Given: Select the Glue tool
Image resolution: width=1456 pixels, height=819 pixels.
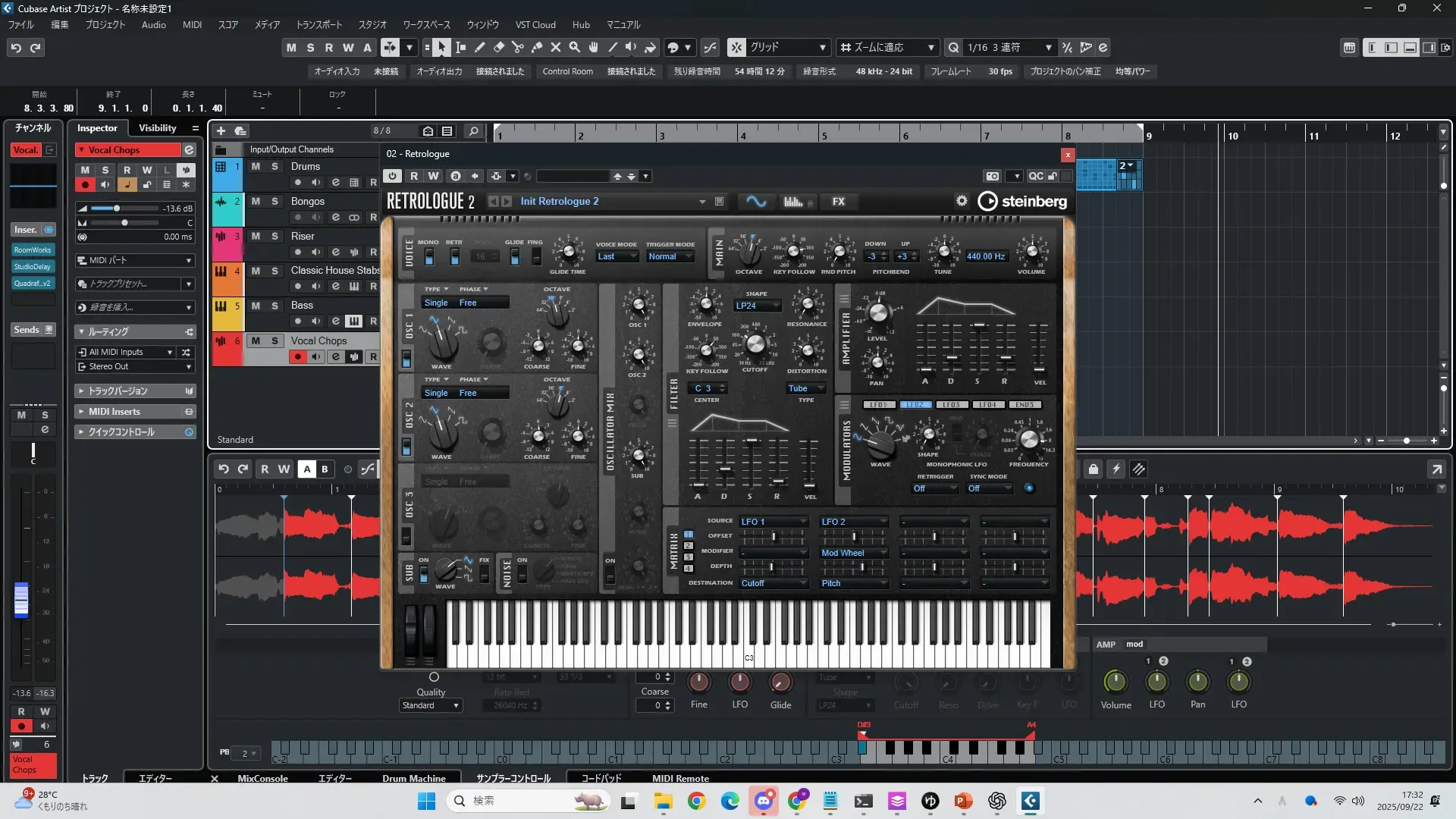Looking at the screenshot, I should coord(537,48).
